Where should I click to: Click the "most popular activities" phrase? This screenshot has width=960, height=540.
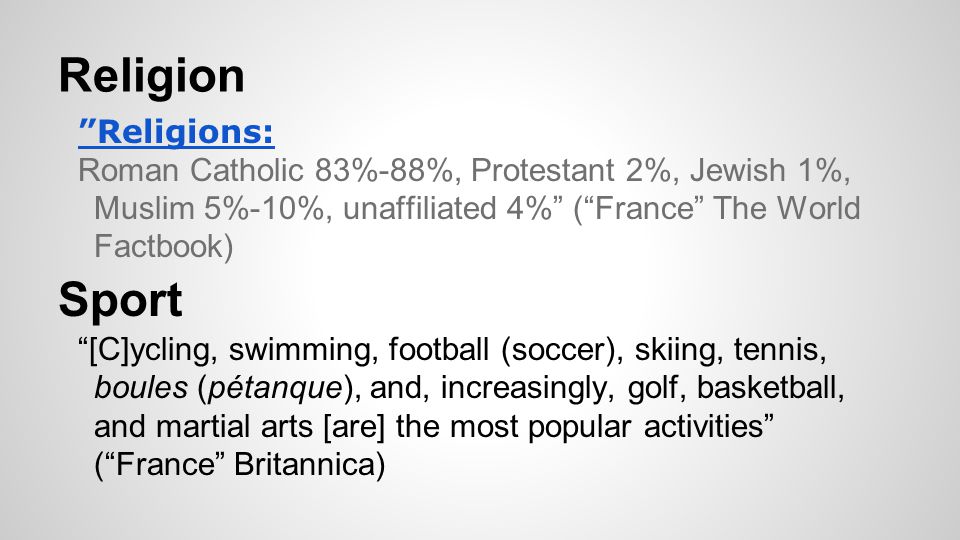coord(612,427)
